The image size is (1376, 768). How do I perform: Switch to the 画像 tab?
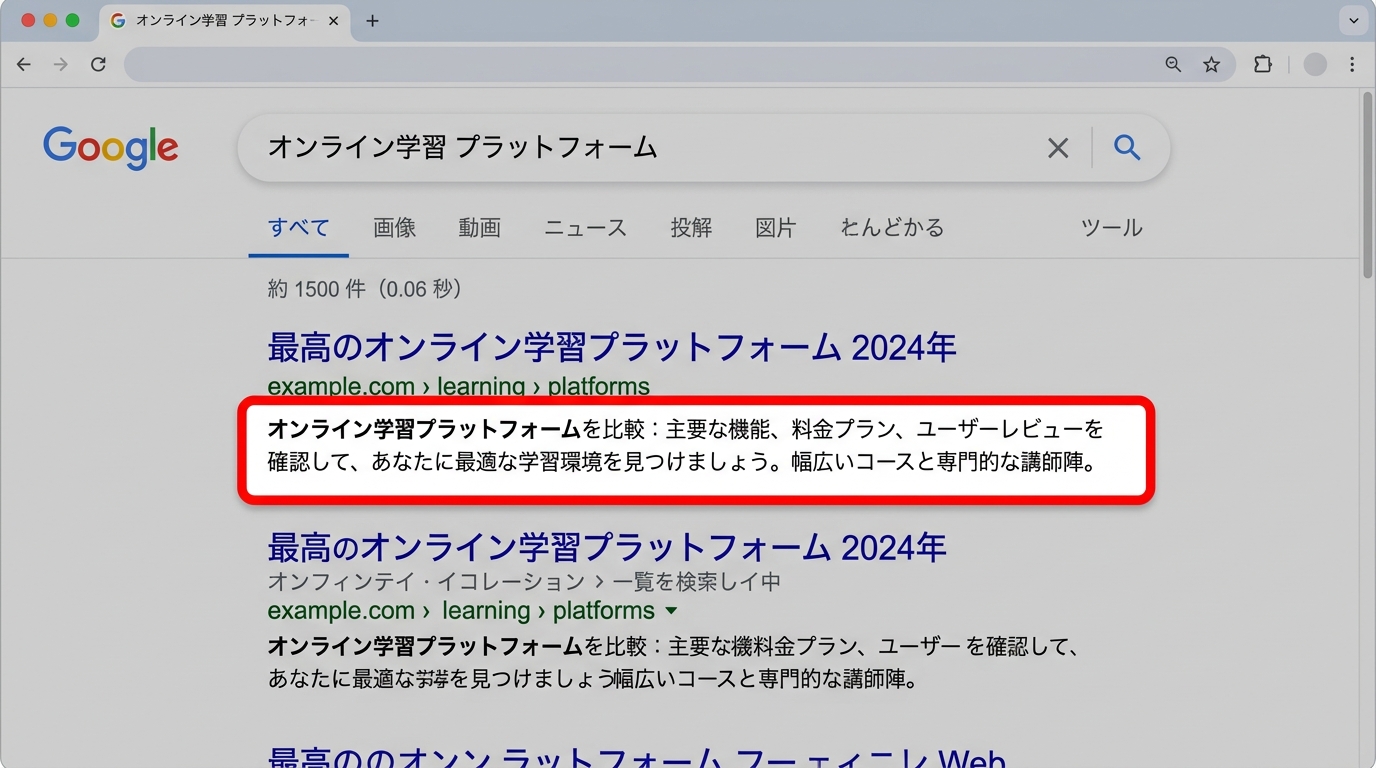point(394,228)
